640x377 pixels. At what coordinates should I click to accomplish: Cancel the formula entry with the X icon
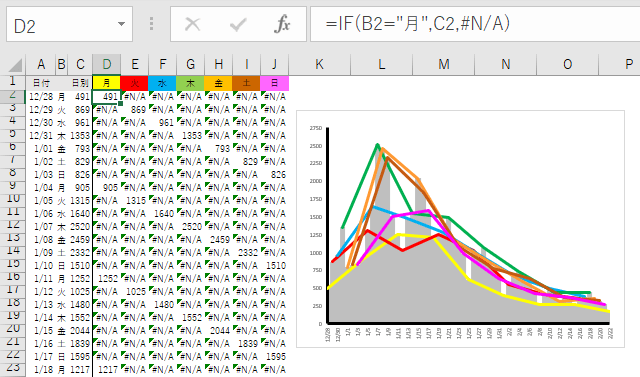[x=192, y=24]
